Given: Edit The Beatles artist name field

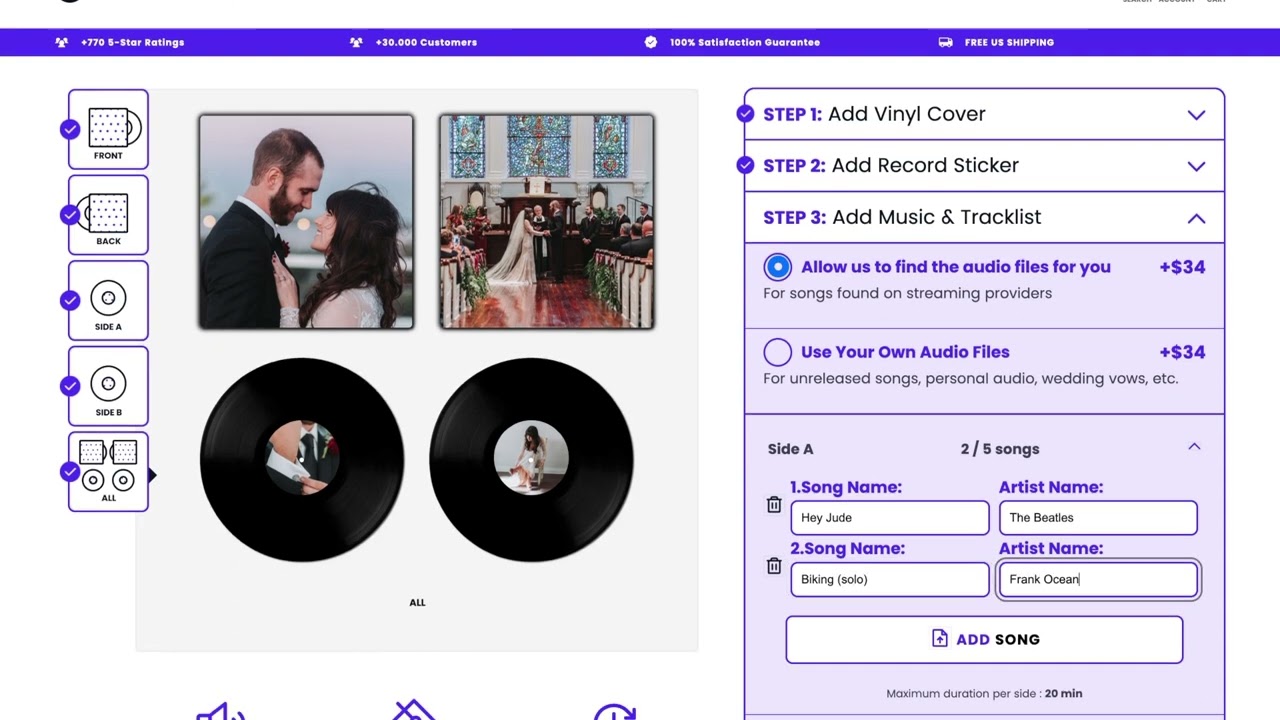Looking at the screenshot, I should 1098,518.
